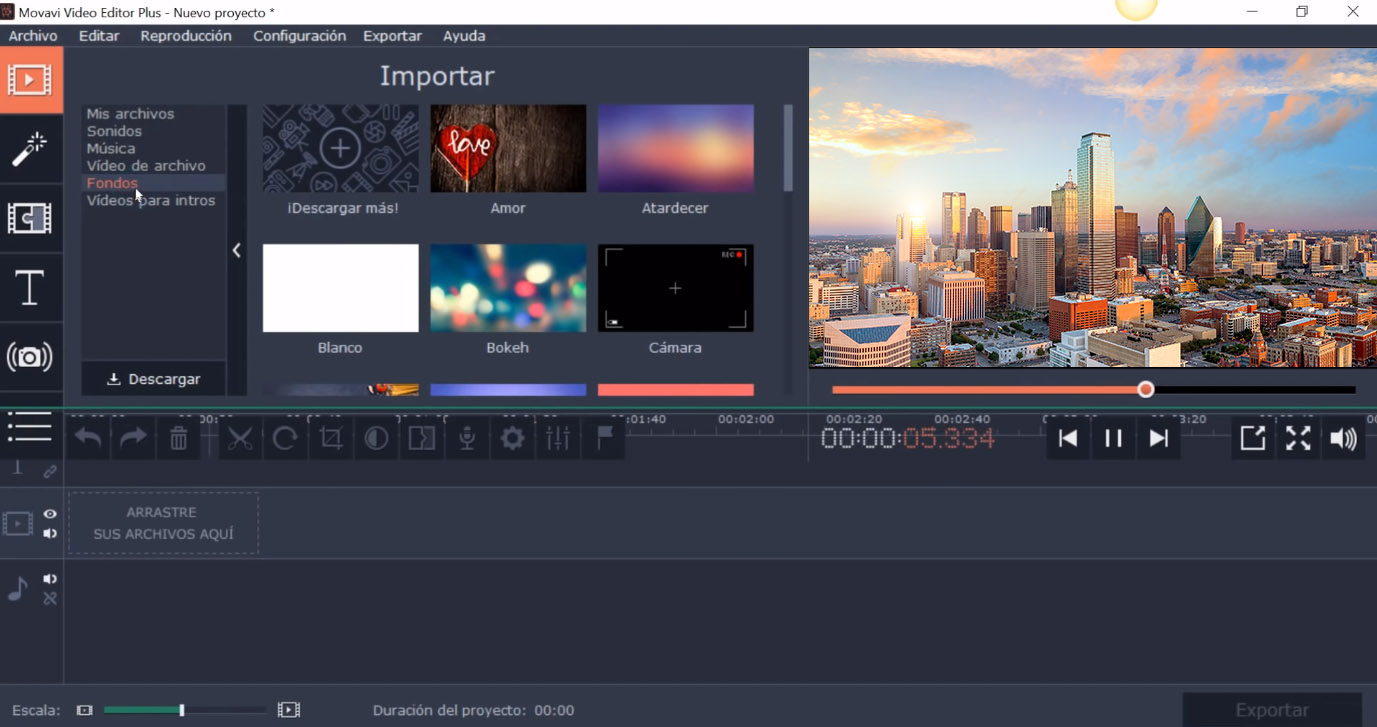Mute the video track speaker icon
This screenshot has width=1377, height=727.
[x=49, y=533]
